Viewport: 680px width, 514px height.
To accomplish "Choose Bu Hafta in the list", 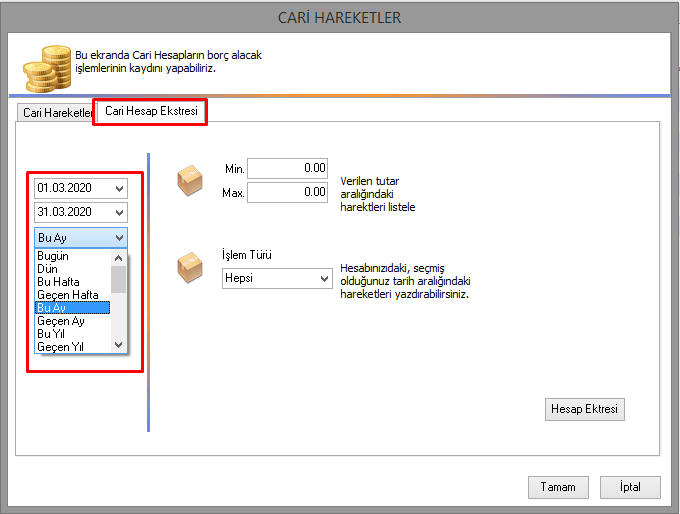I will pyautogui.click(x=58, y=282).
